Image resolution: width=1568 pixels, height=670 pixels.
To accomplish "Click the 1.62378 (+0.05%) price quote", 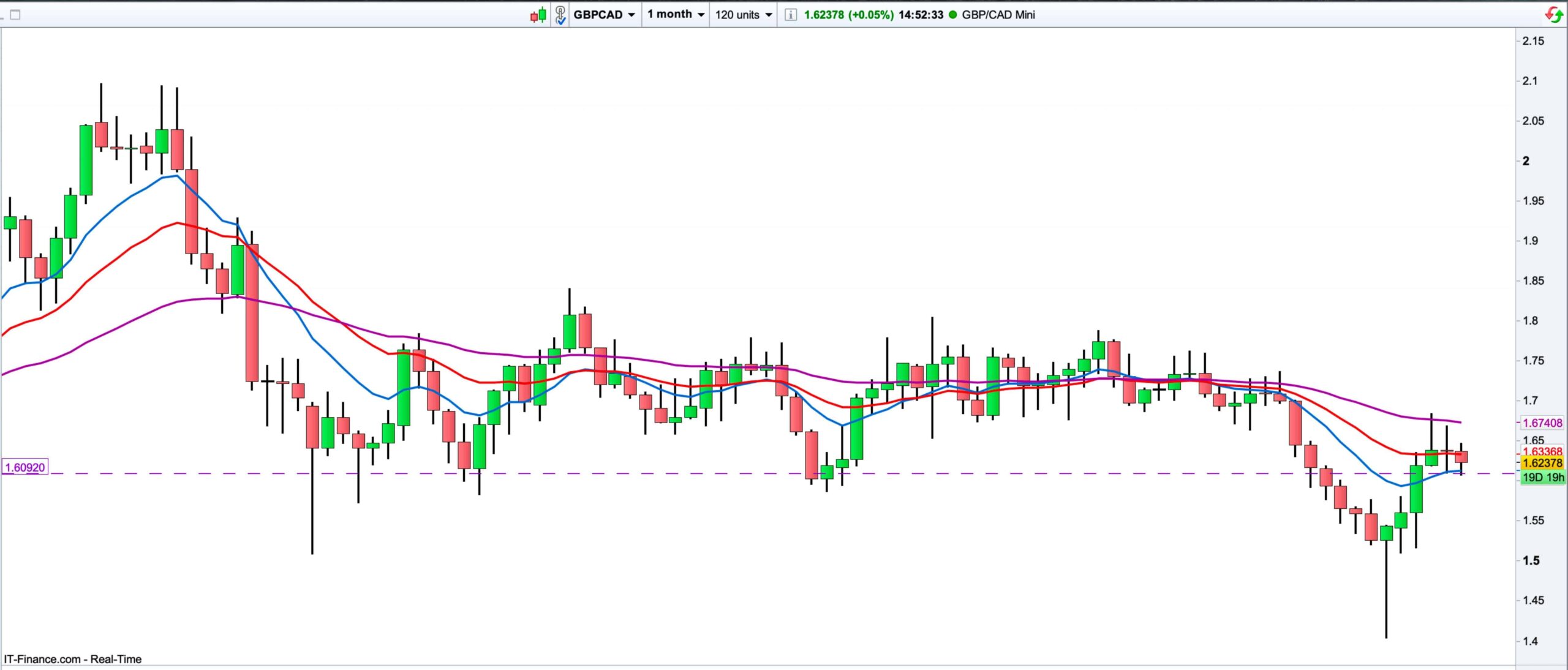I will tap(848, 15).
